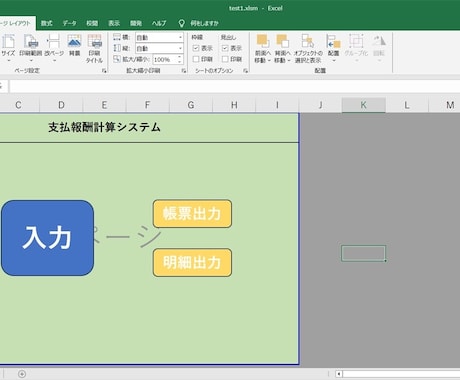Toggle 見出し 印刷 headings print checkbox
The image size is (460, 380).
(x=225, y=59)
